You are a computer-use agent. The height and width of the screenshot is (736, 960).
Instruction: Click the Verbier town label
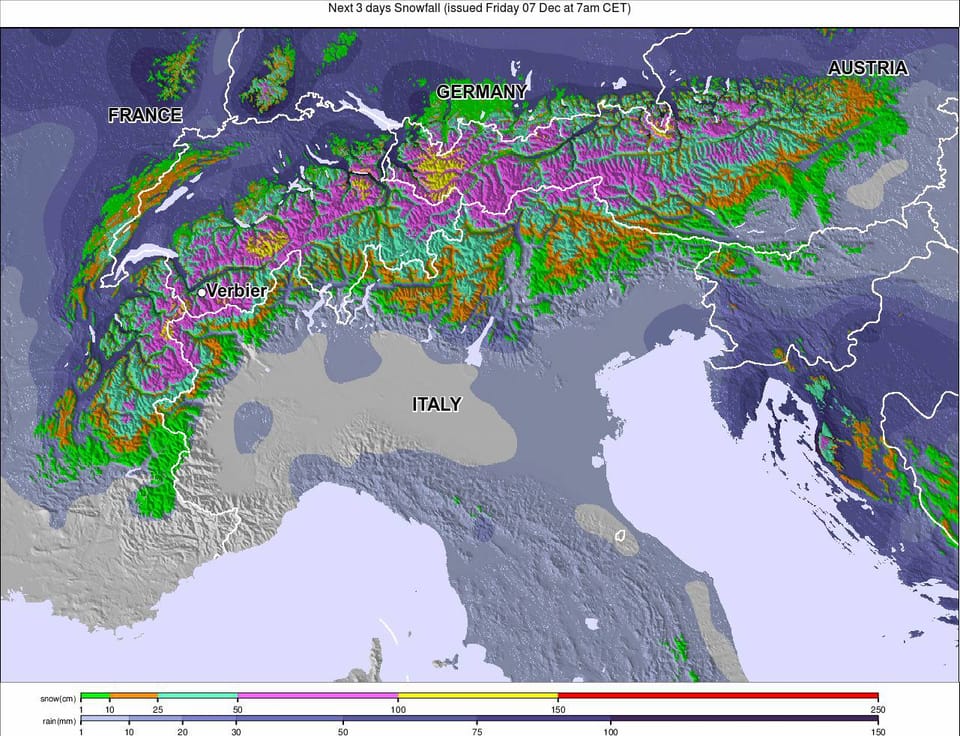coord(237,291)
